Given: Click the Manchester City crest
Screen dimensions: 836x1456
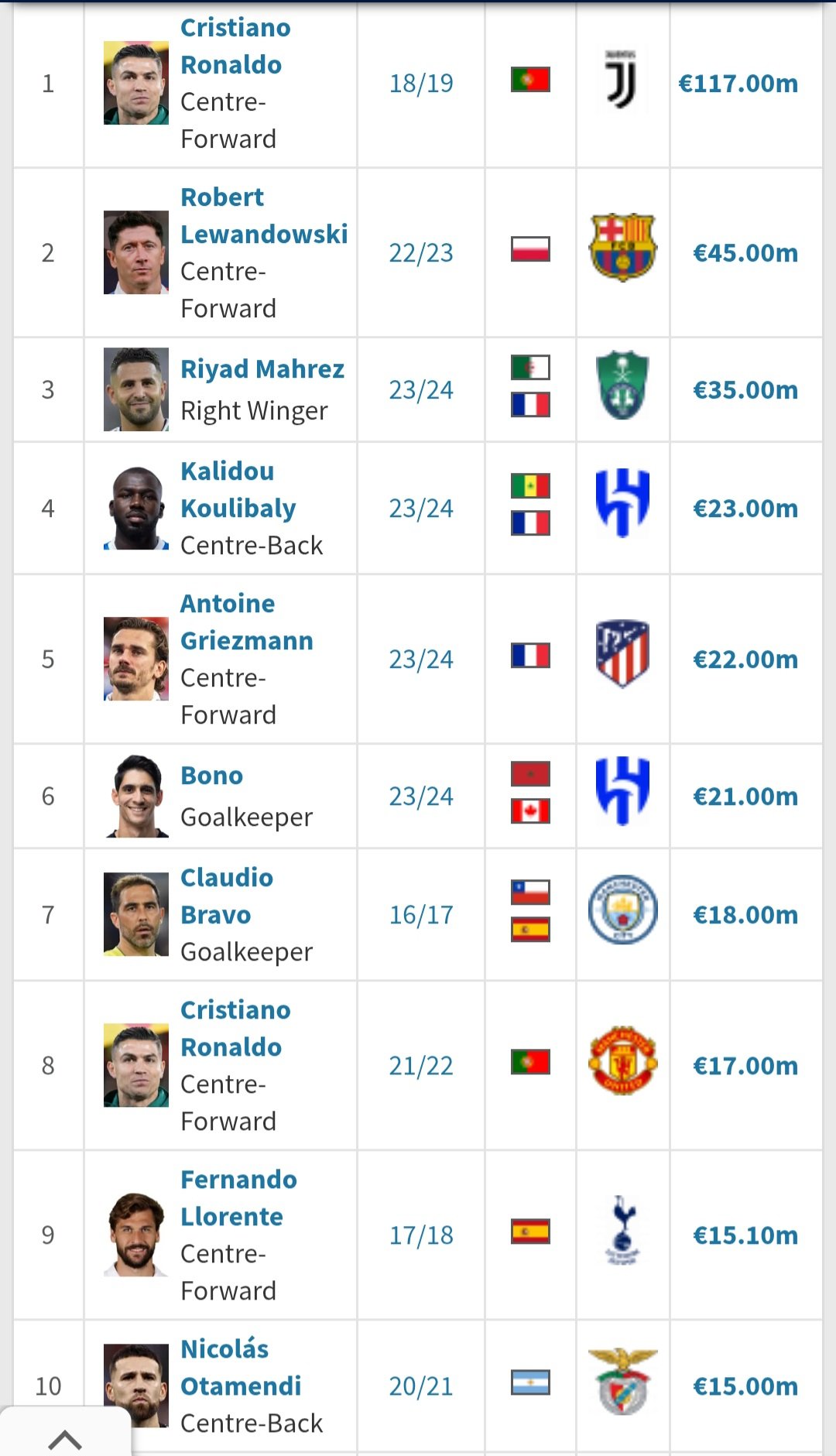Looking at the screenshot, I should [x=622, y=910].
